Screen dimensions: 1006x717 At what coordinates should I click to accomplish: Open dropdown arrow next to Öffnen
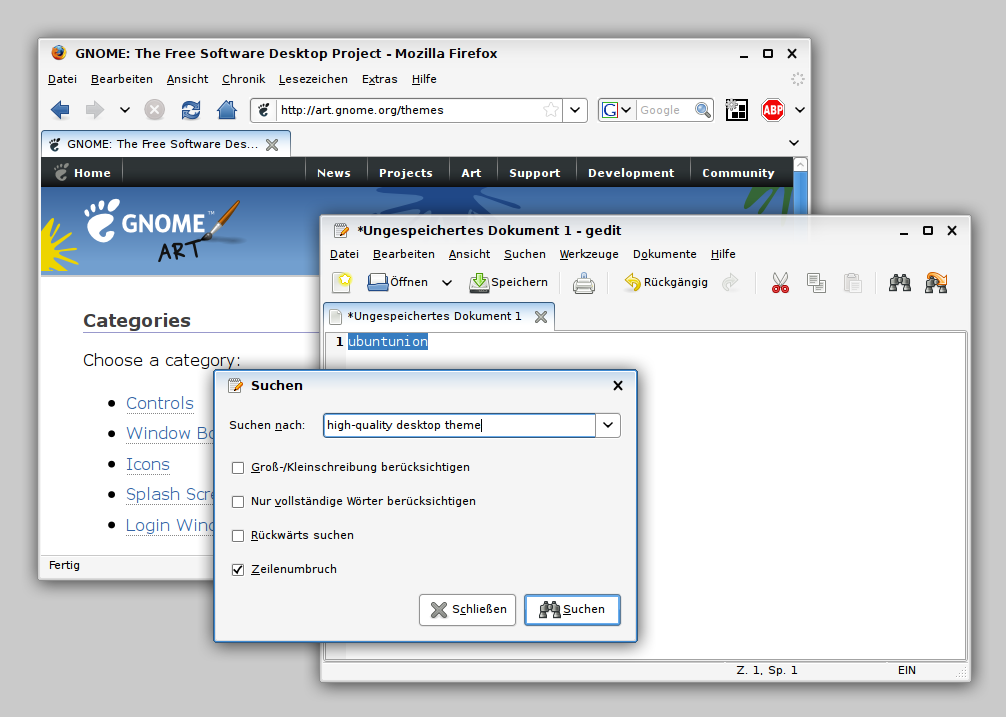click(x=447, y=283)
